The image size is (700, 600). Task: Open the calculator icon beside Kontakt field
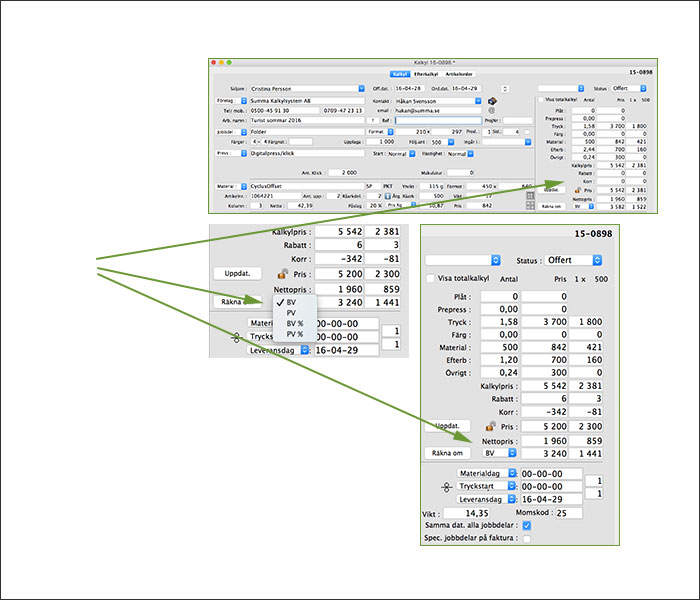click(492, 101)
